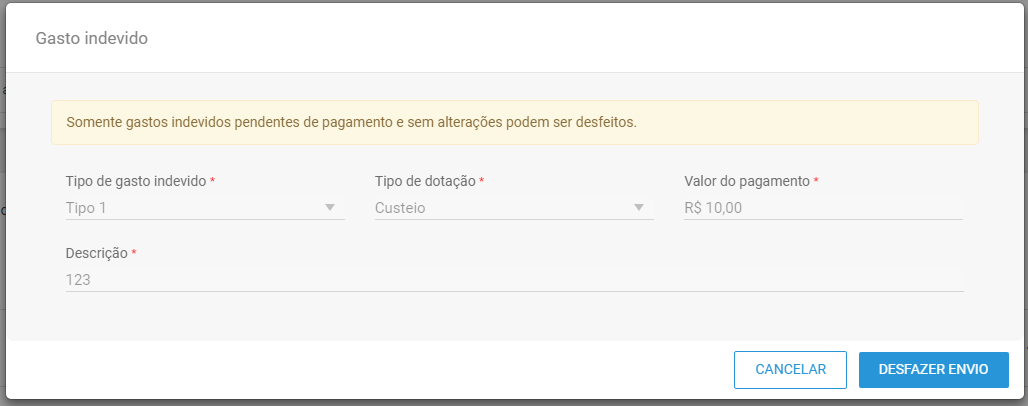1028x406 pixels.
Task: Confirm with the Desfazer envio button
Action: click(934, 370)
